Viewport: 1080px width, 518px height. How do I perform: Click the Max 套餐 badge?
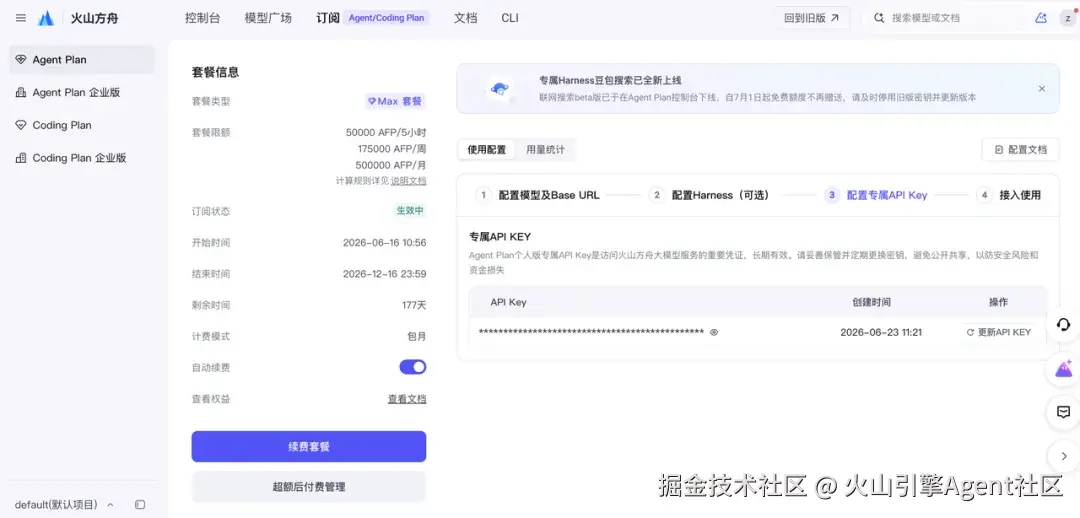[395, 101]
